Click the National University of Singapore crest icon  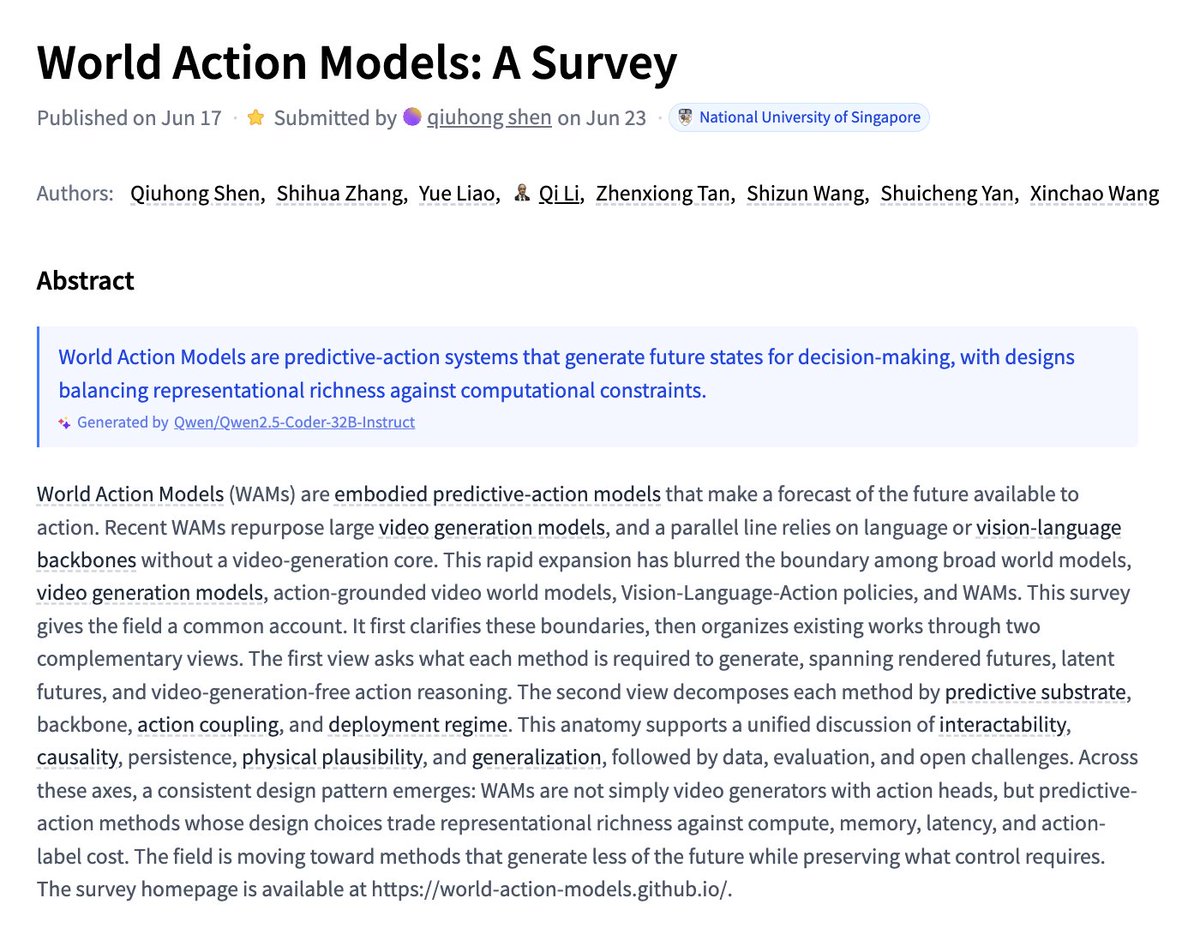(685, 118)
